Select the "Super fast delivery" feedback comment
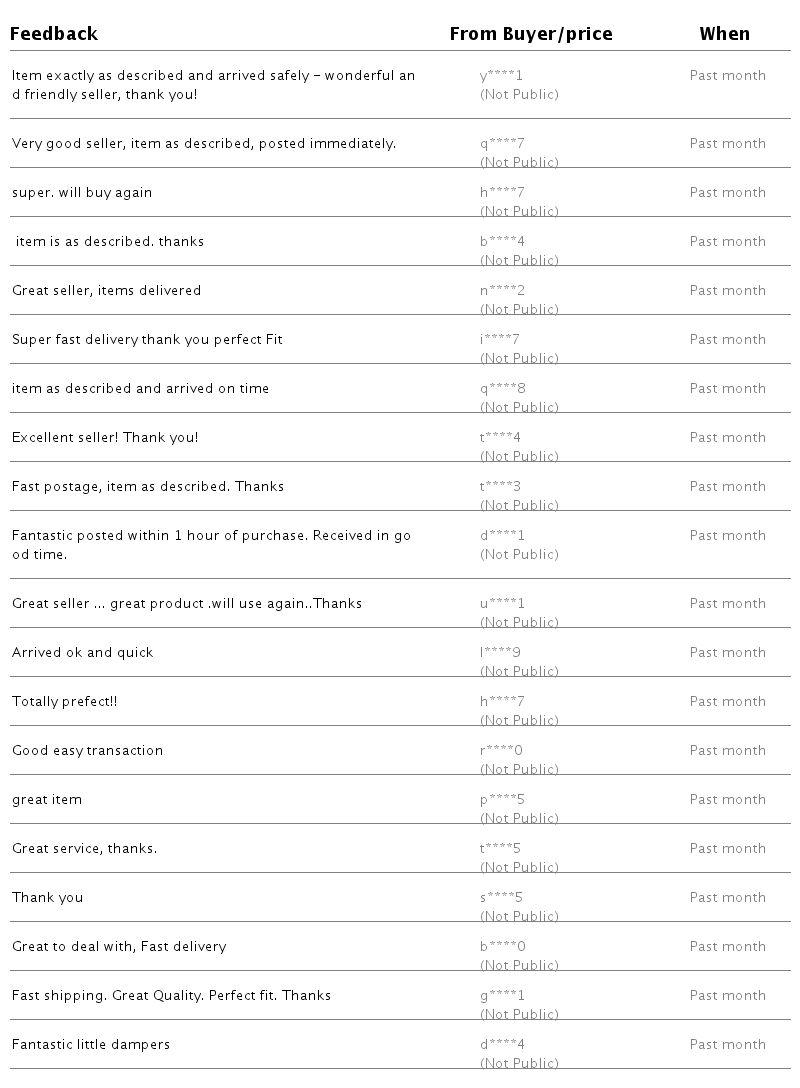 (147, 340)
